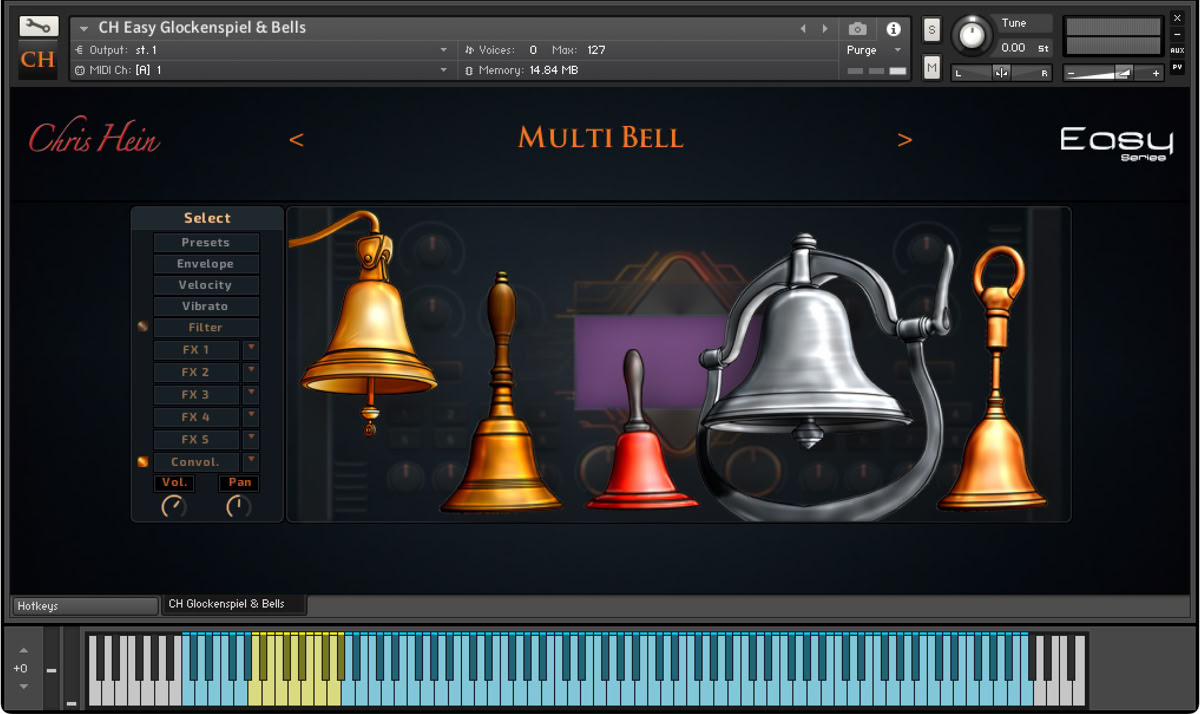Click the instrument volume slider in header
The height and width of the screenshot is (714, 1200).
(1112, 73)
